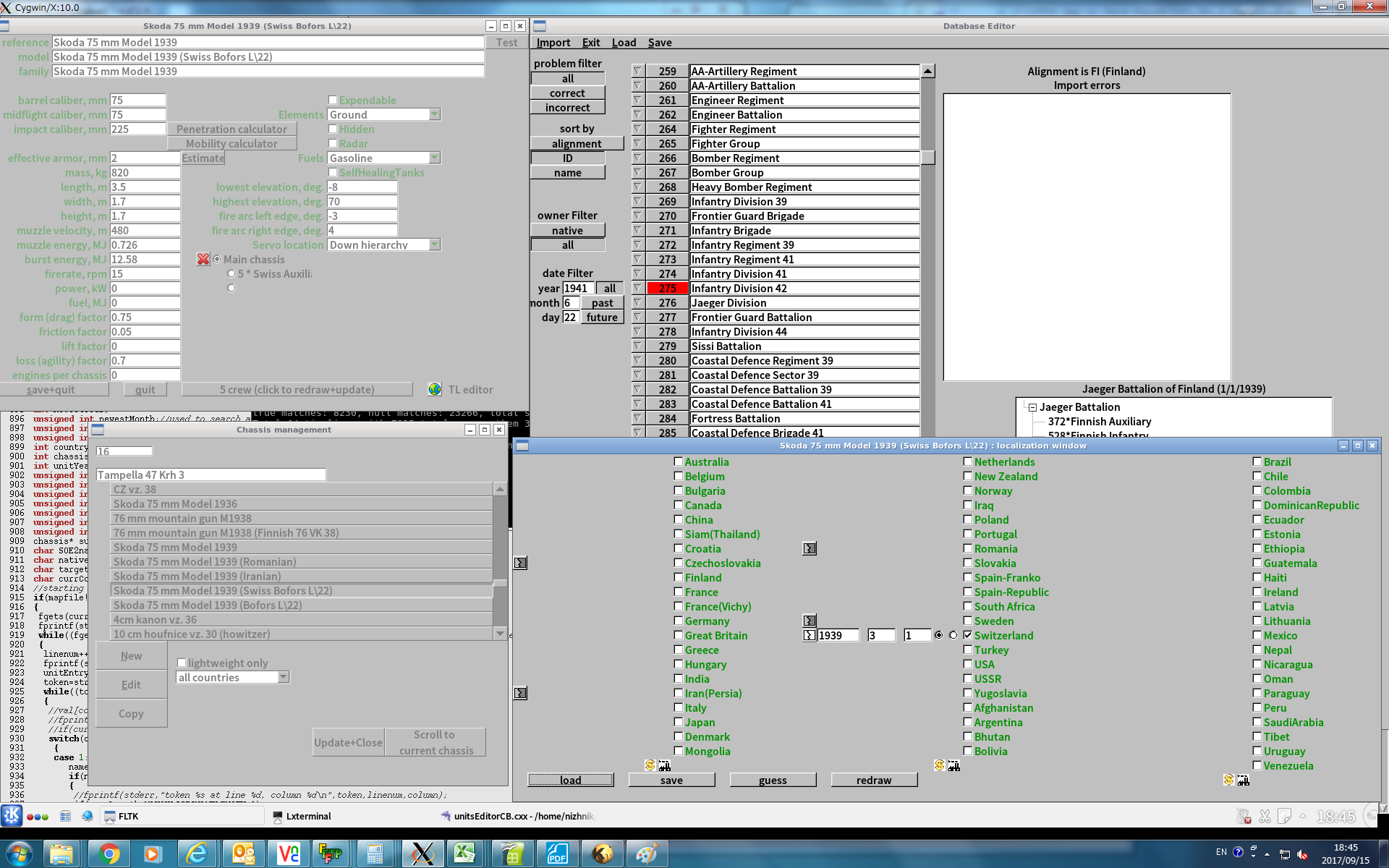Click the KDE start menu icon
Viewport: 1389px width, 868px height.
12,816
